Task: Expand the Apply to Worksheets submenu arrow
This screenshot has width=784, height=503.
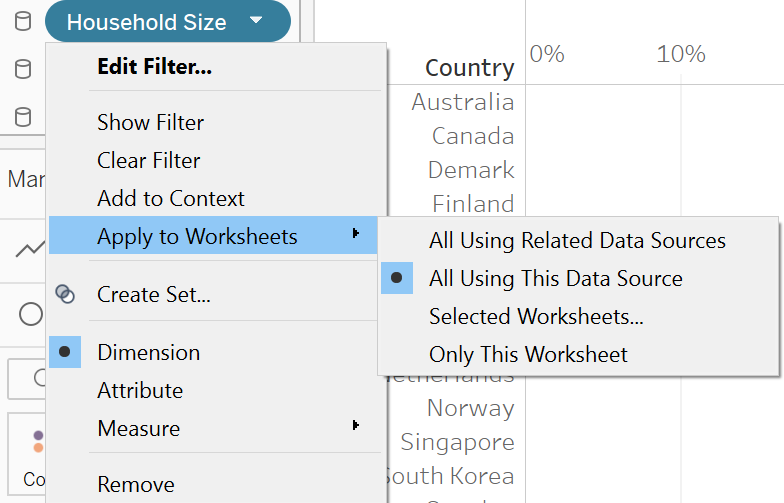Action: tap(356, 236)
